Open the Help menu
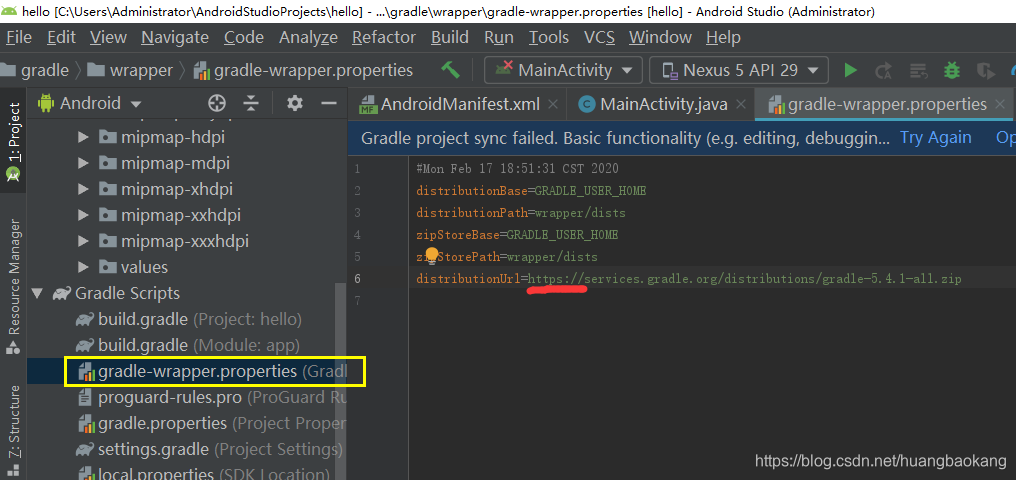 click(723, 38)
